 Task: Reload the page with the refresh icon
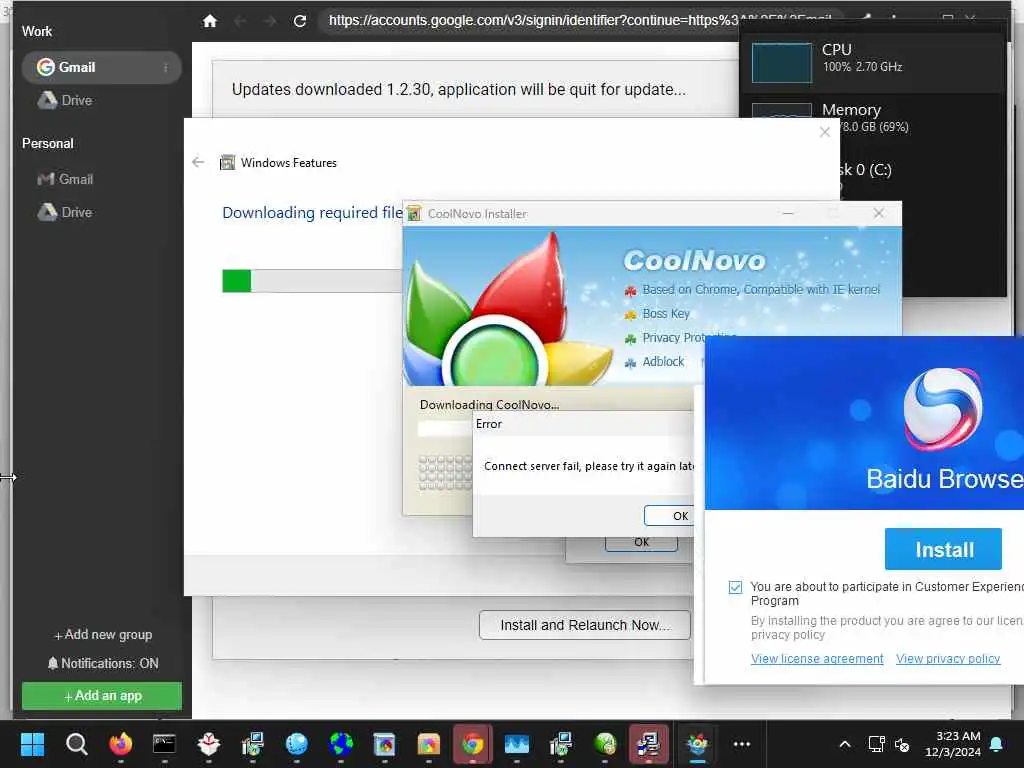300,21
